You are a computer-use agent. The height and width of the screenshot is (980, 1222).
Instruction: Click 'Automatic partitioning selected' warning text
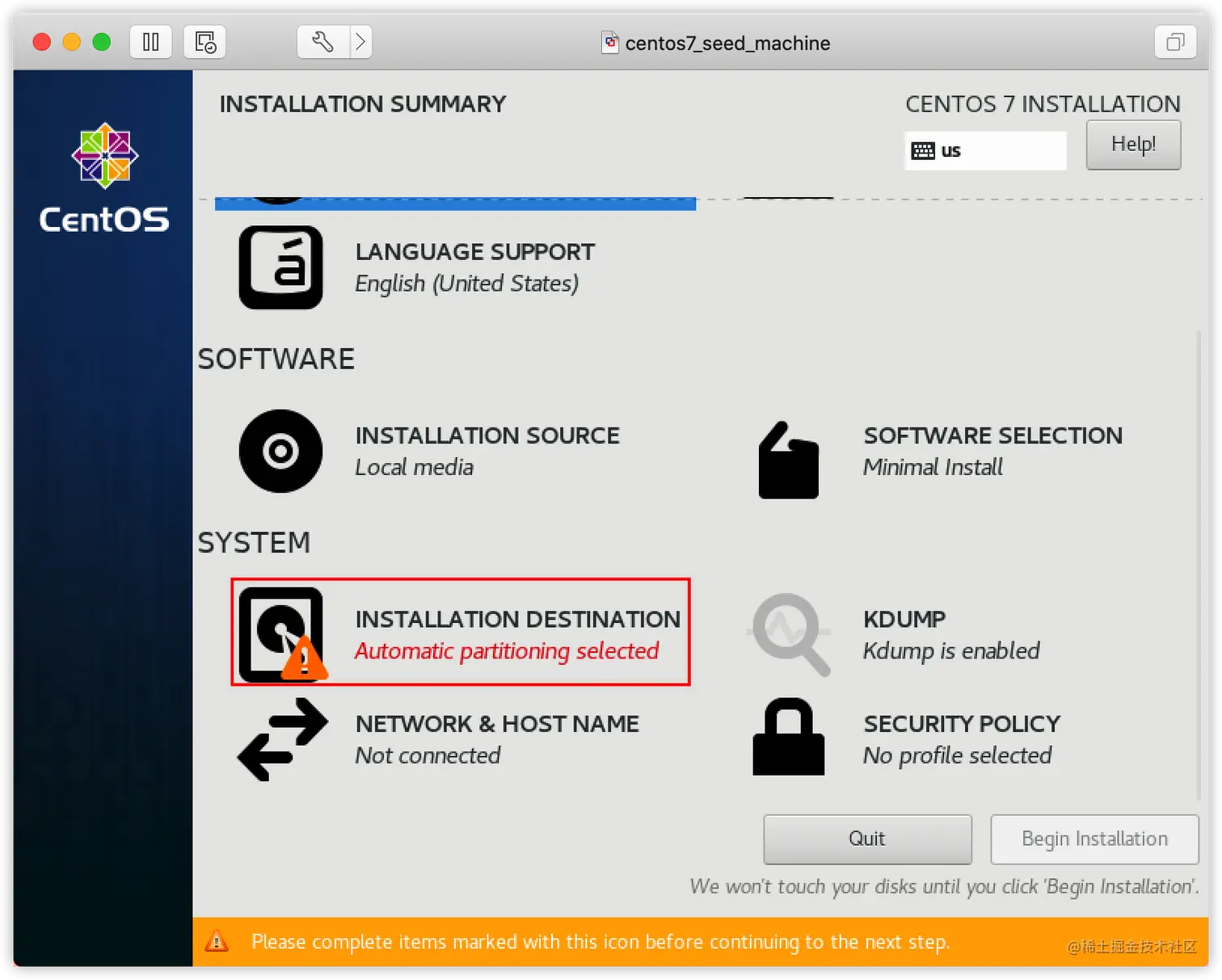[507, 651]
